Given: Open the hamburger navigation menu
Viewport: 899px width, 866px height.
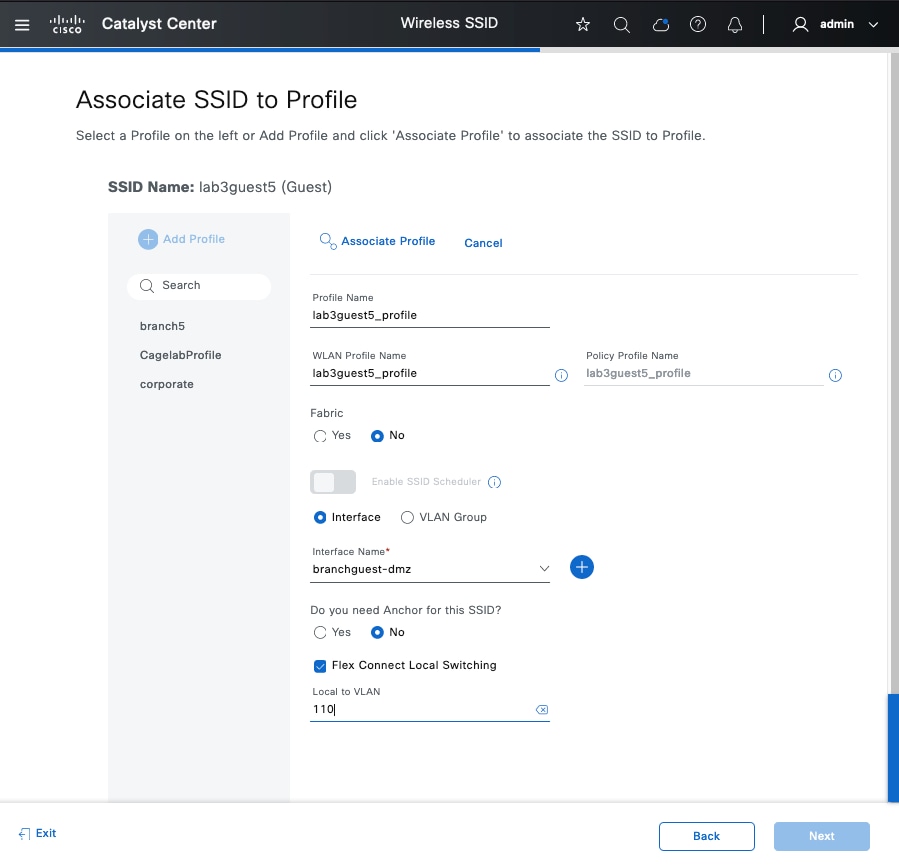Looking at the screenshot, I should click(x=22, y=24).
